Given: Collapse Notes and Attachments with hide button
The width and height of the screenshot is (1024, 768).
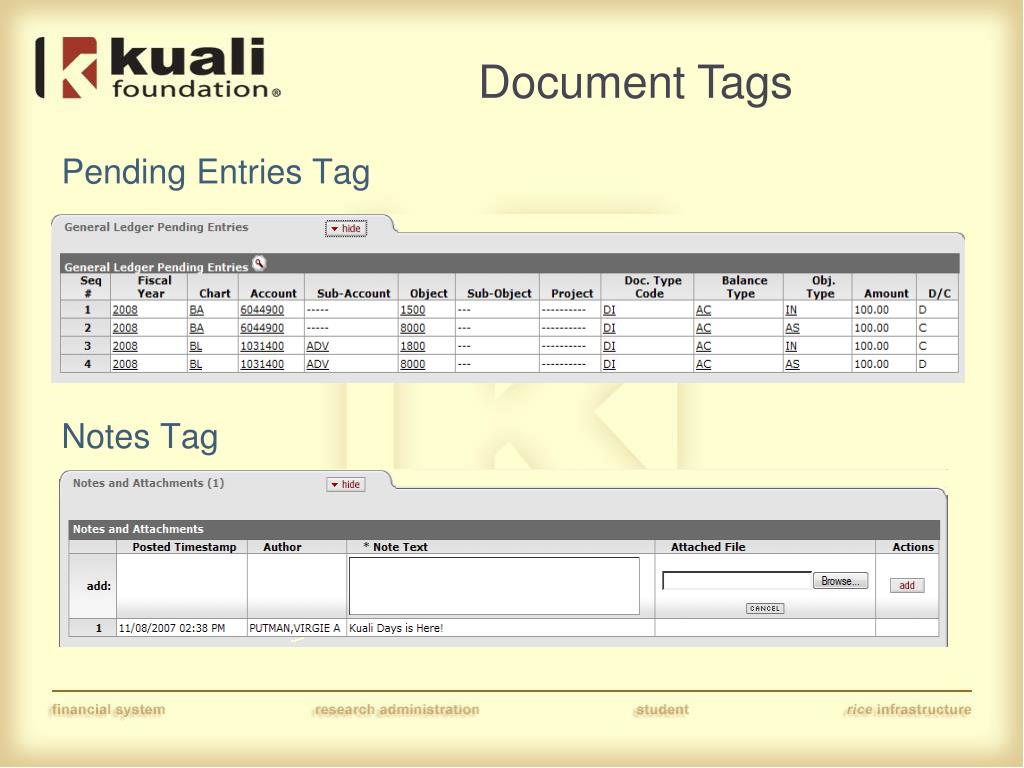Looking at the screenshot, I should click(x=346, y=485).
